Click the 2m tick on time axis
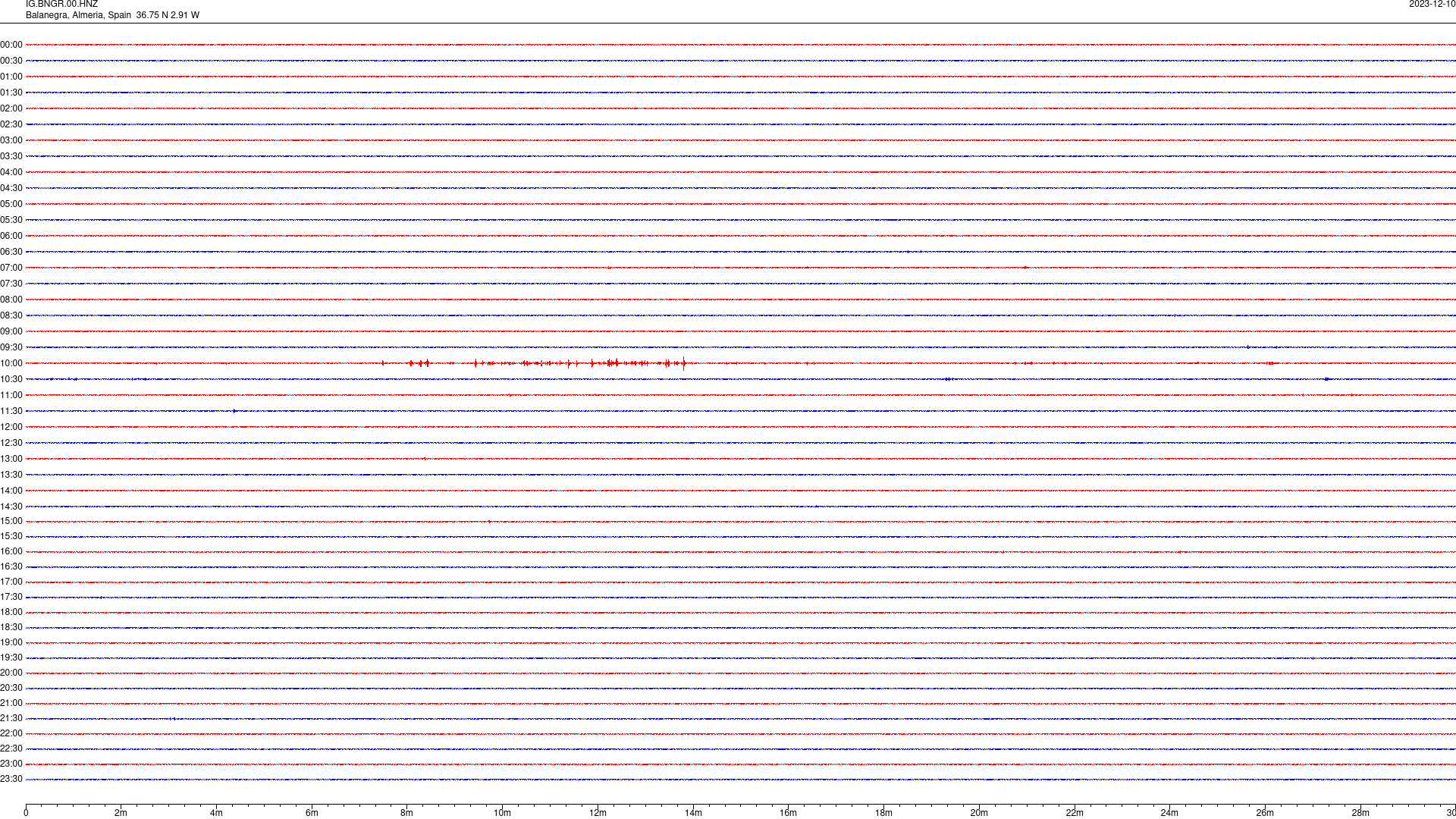The width and height of the screenshot is (1456, 819). coord(121,813)
